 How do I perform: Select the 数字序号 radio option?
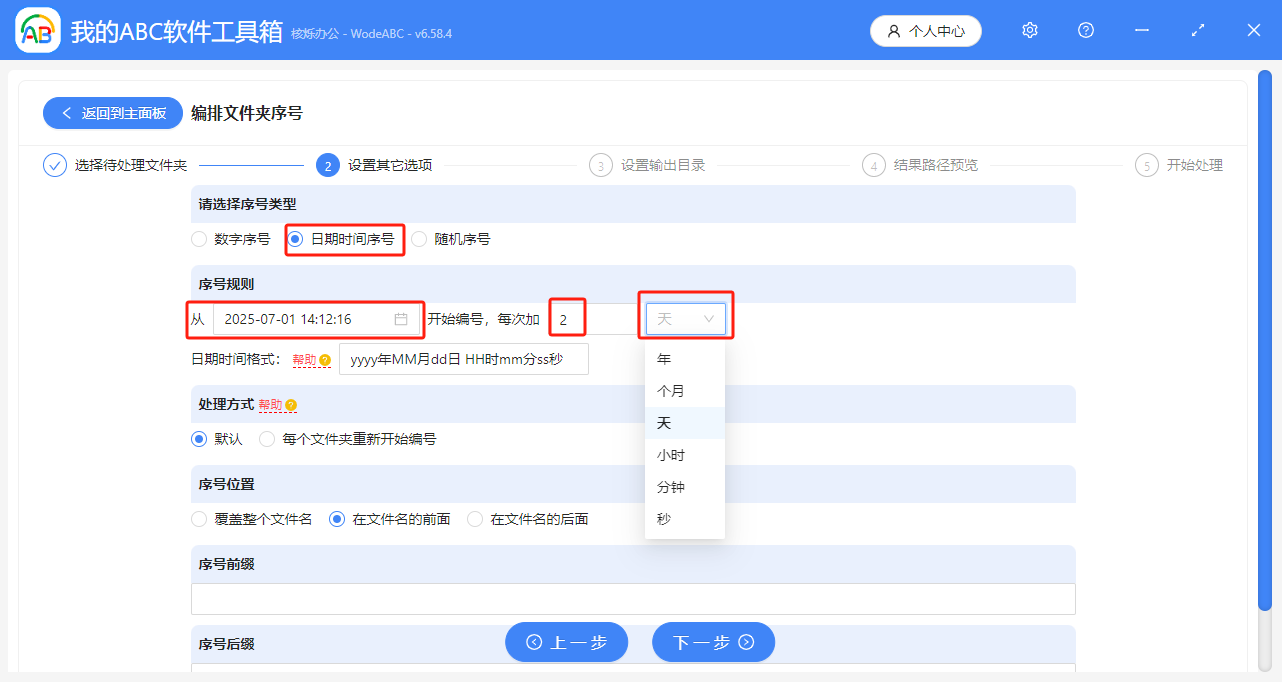click(198, 239)
